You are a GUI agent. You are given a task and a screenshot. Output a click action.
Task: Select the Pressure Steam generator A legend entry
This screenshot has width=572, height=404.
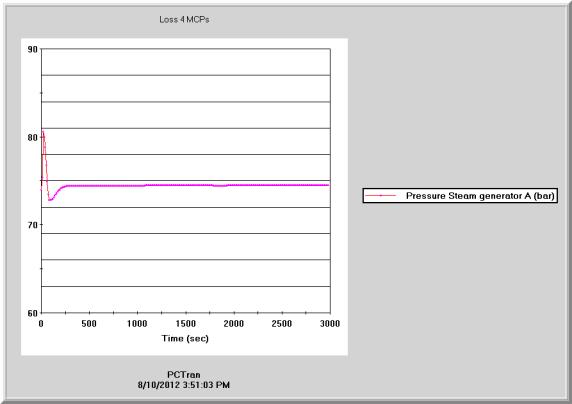460,196
